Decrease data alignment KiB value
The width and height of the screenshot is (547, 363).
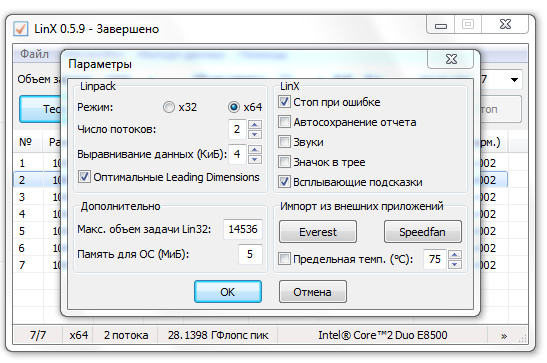pyautogui.click(x=255, y=159)
